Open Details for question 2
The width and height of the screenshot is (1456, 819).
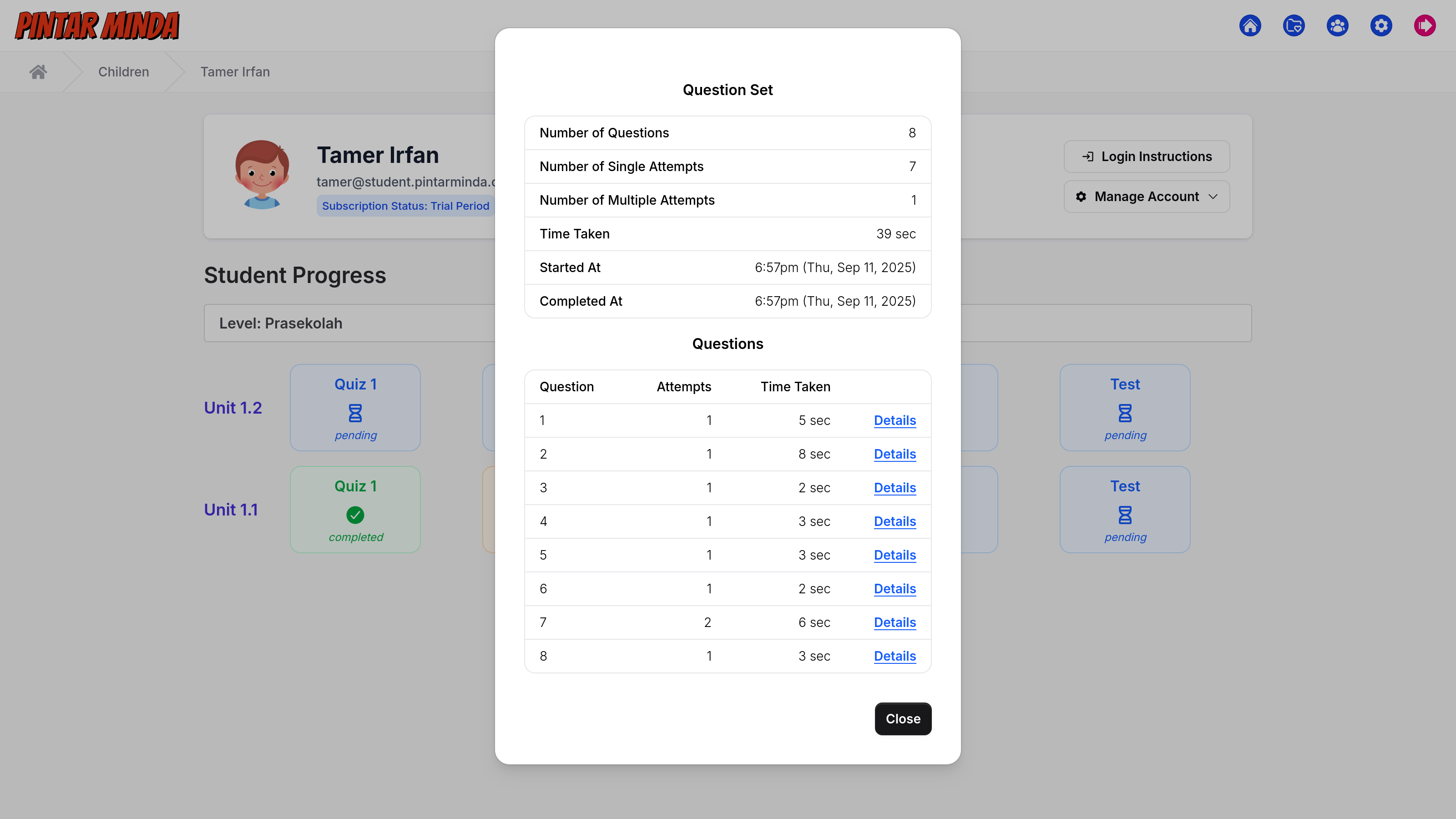[895, 454]
